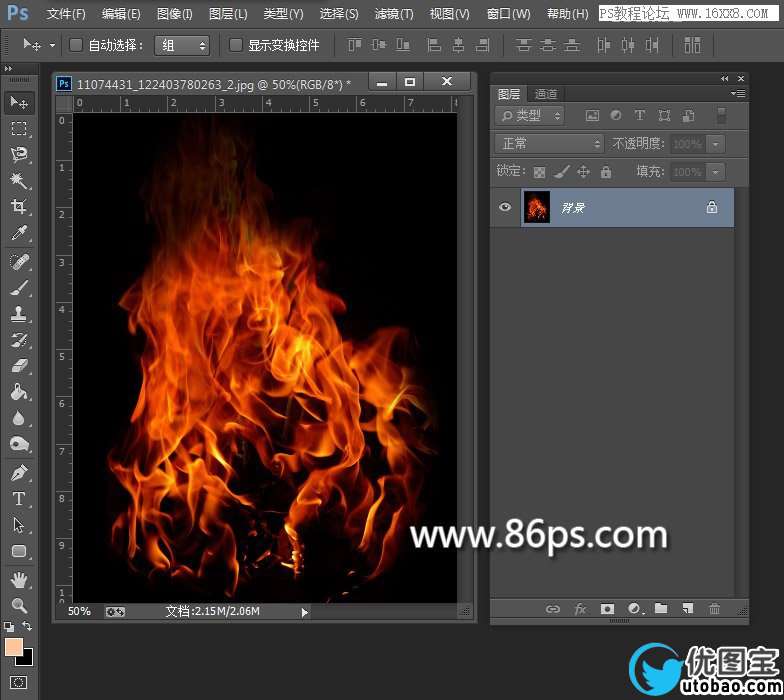The width and height of the screenshot is (784, 700).
Task: Hide the 背景 layer visibility eye
Action: [x=505, y=207]
